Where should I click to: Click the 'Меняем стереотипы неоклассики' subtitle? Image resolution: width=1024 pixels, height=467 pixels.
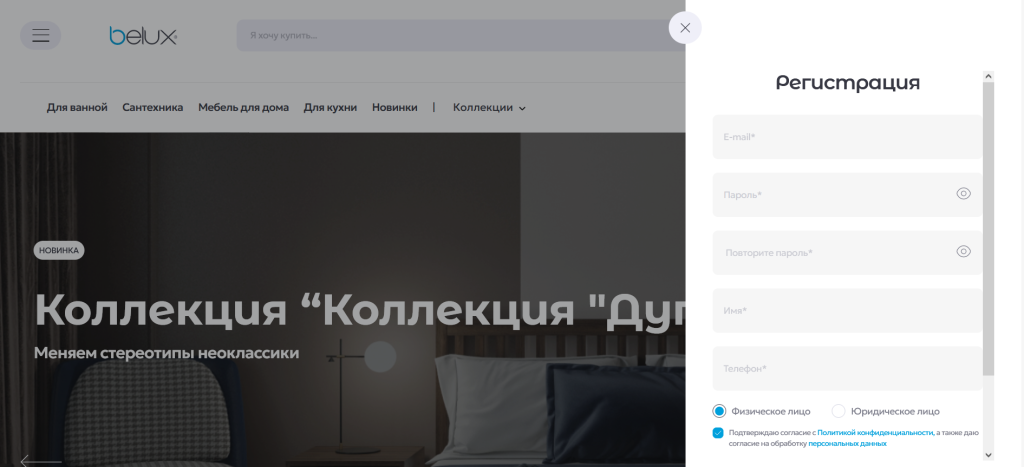click(x=167, y=353)
